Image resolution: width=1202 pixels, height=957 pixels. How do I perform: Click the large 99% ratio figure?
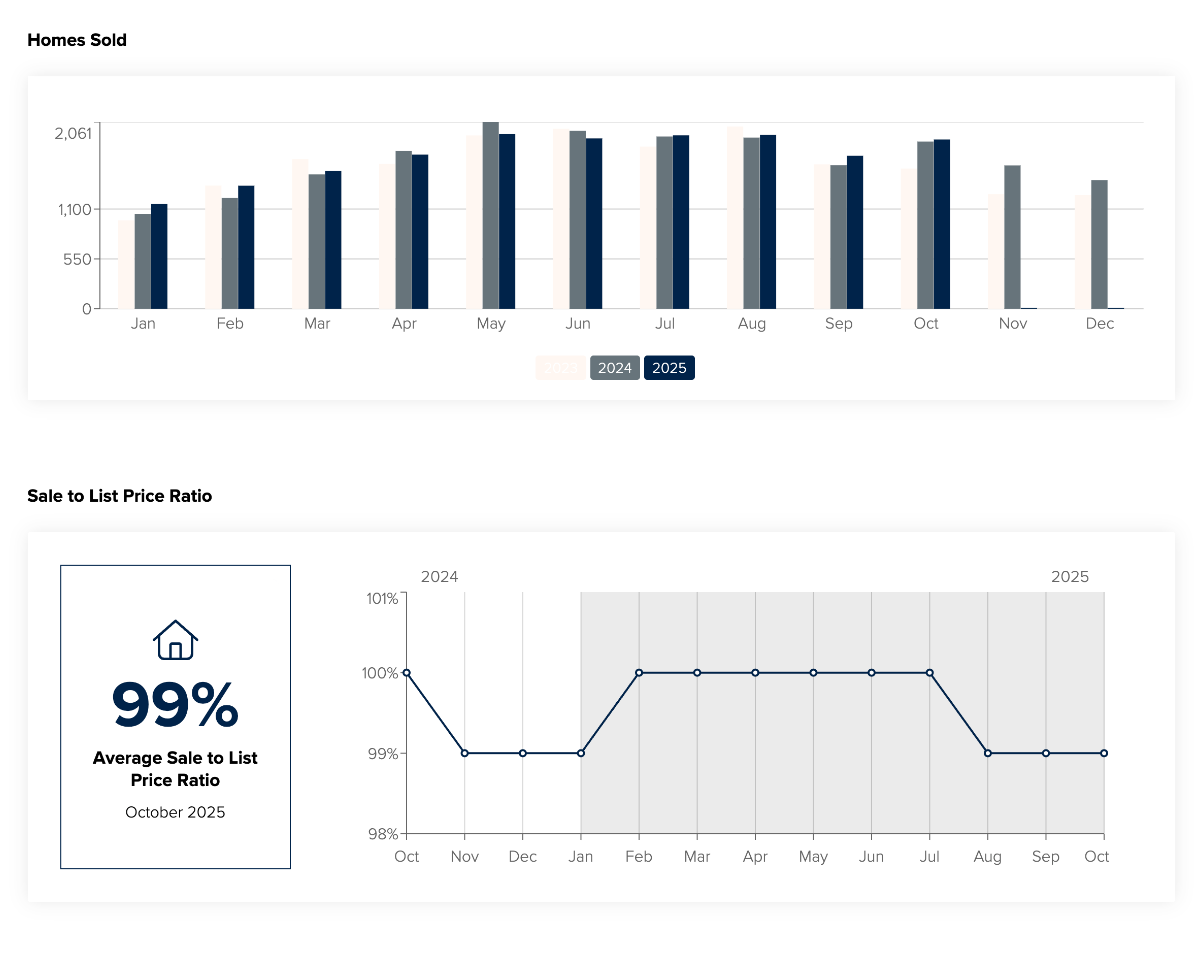coord(175,705)
